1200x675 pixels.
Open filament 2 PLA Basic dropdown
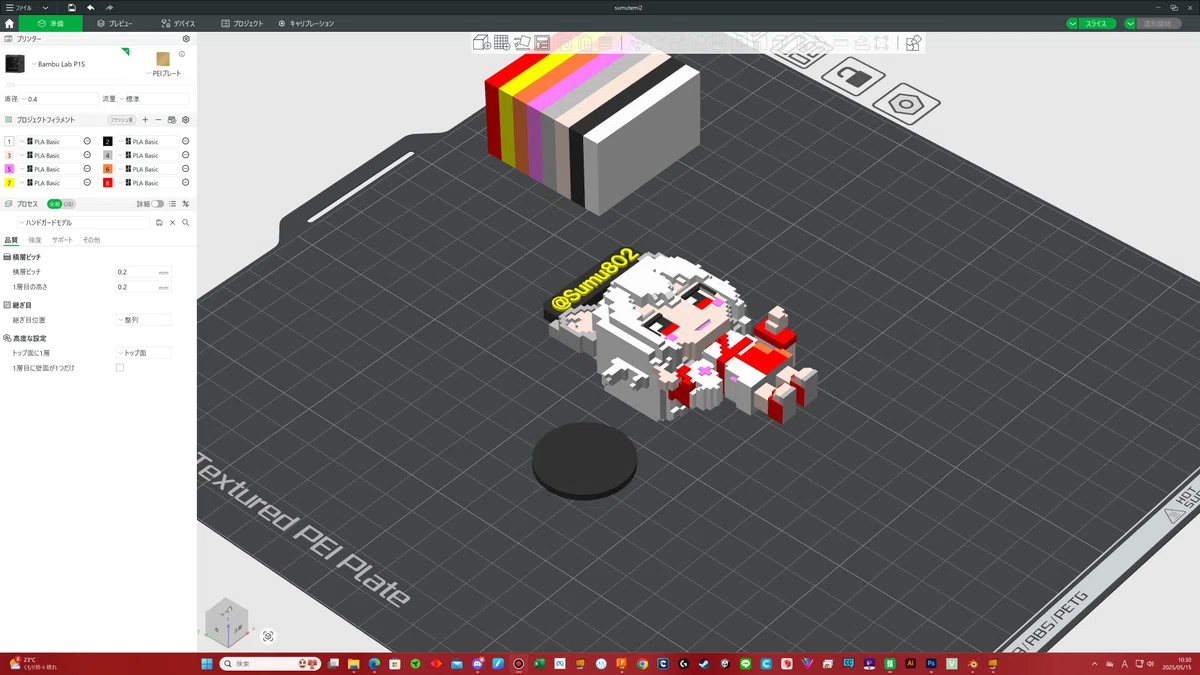147,142
